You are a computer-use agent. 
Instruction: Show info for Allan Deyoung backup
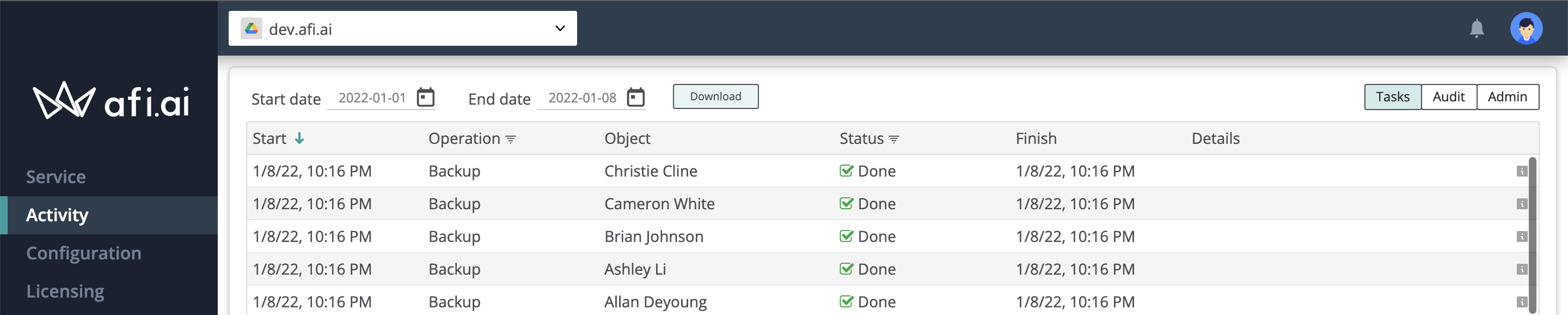pos(1522,302)
